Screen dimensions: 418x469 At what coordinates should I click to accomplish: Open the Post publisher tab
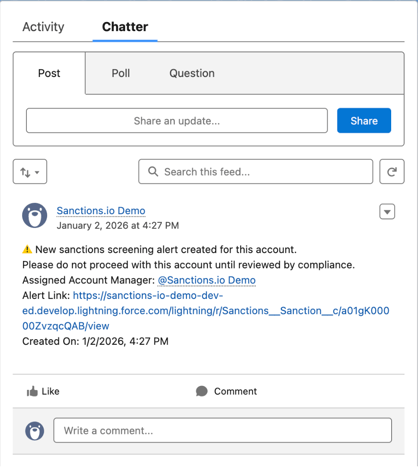tap(49, 73)
